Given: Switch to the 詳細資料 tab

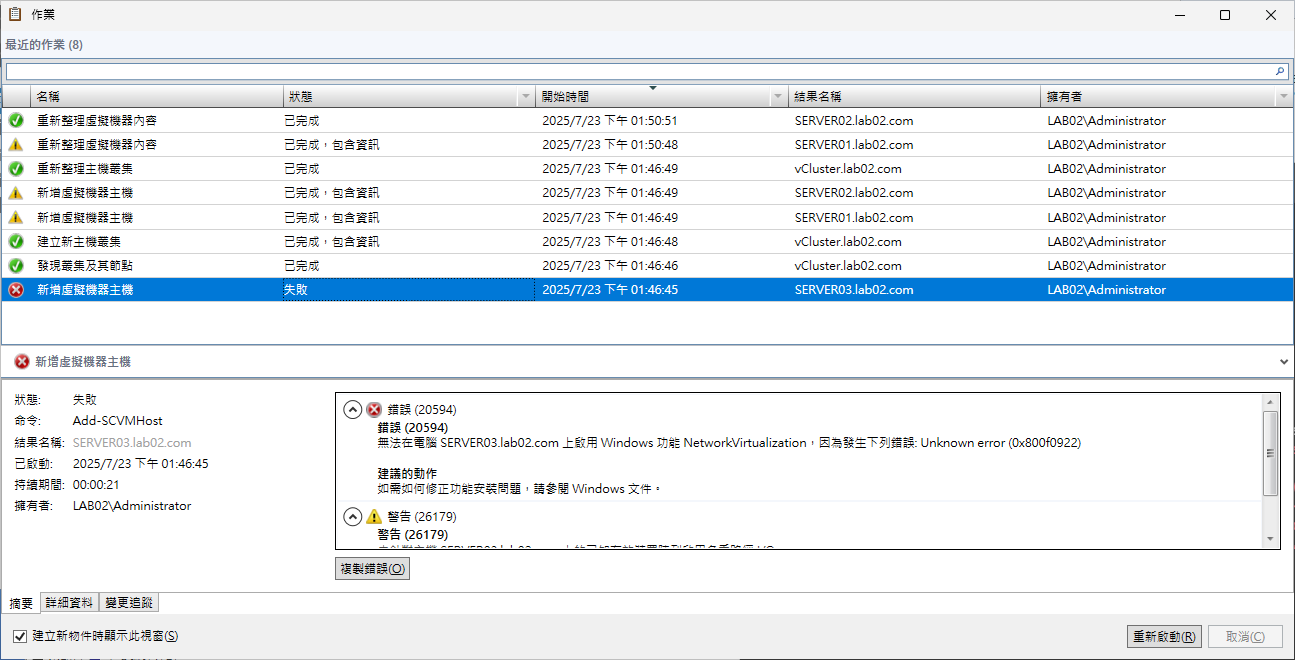Looking at the screenshot, I should [69, 603].
